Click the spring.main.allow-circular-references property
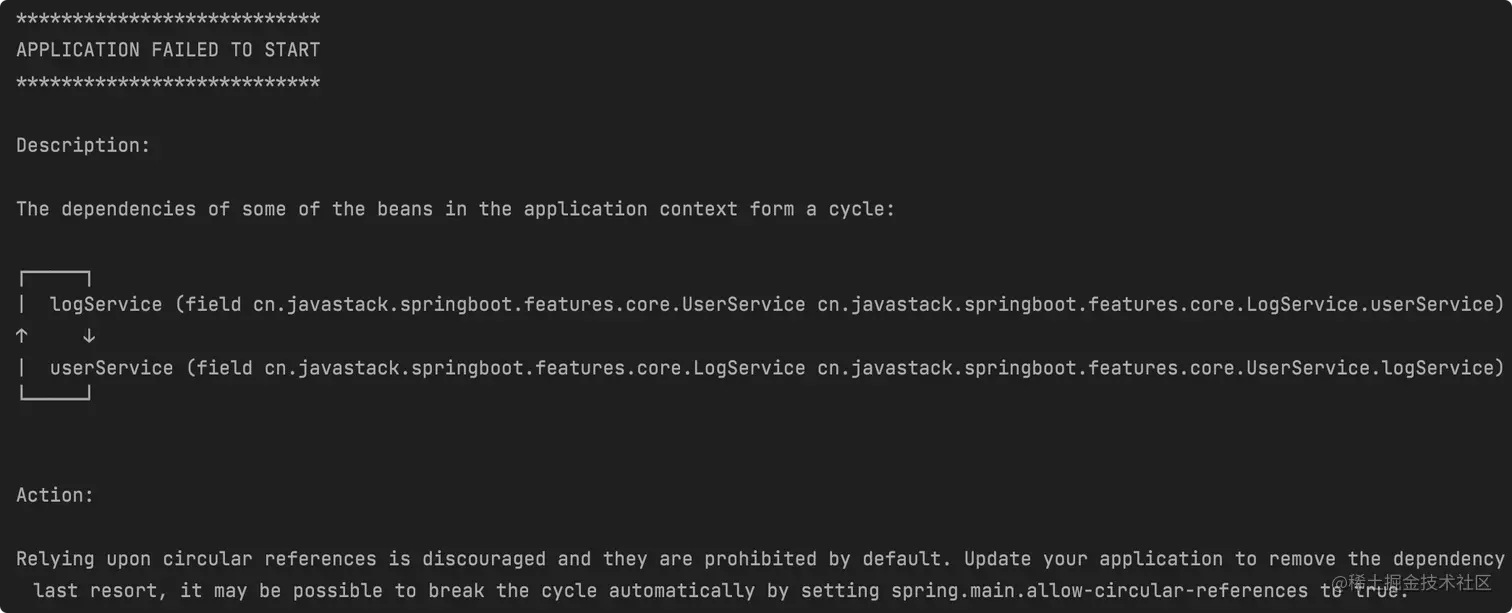Screen dimensions: 1512x613 1099,591
